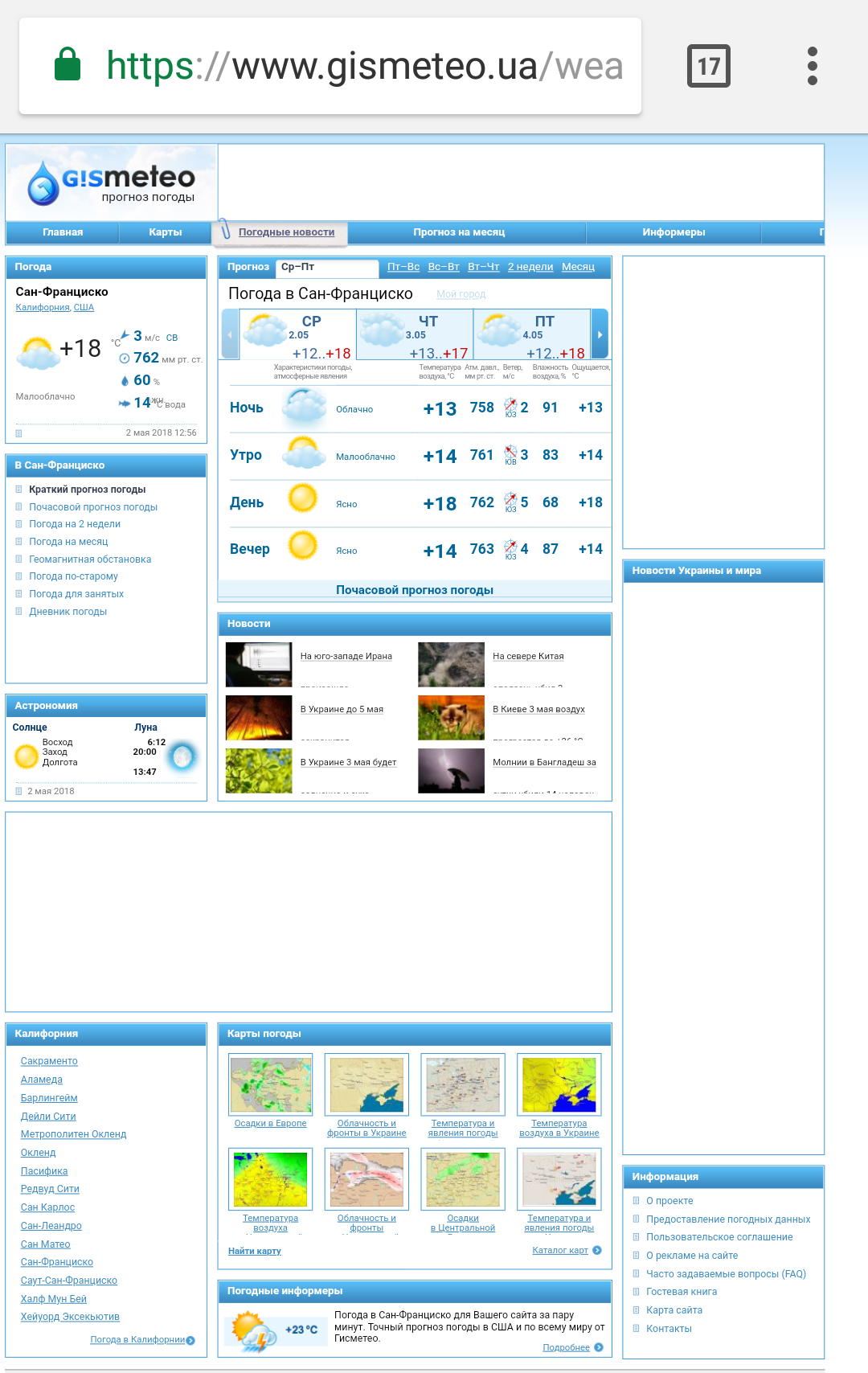The width and height of the screenshot is (868, 1373).
Task: Click the arrow icon next to Подробнее
Action: pyautogui.click(x=599, y=1347)
